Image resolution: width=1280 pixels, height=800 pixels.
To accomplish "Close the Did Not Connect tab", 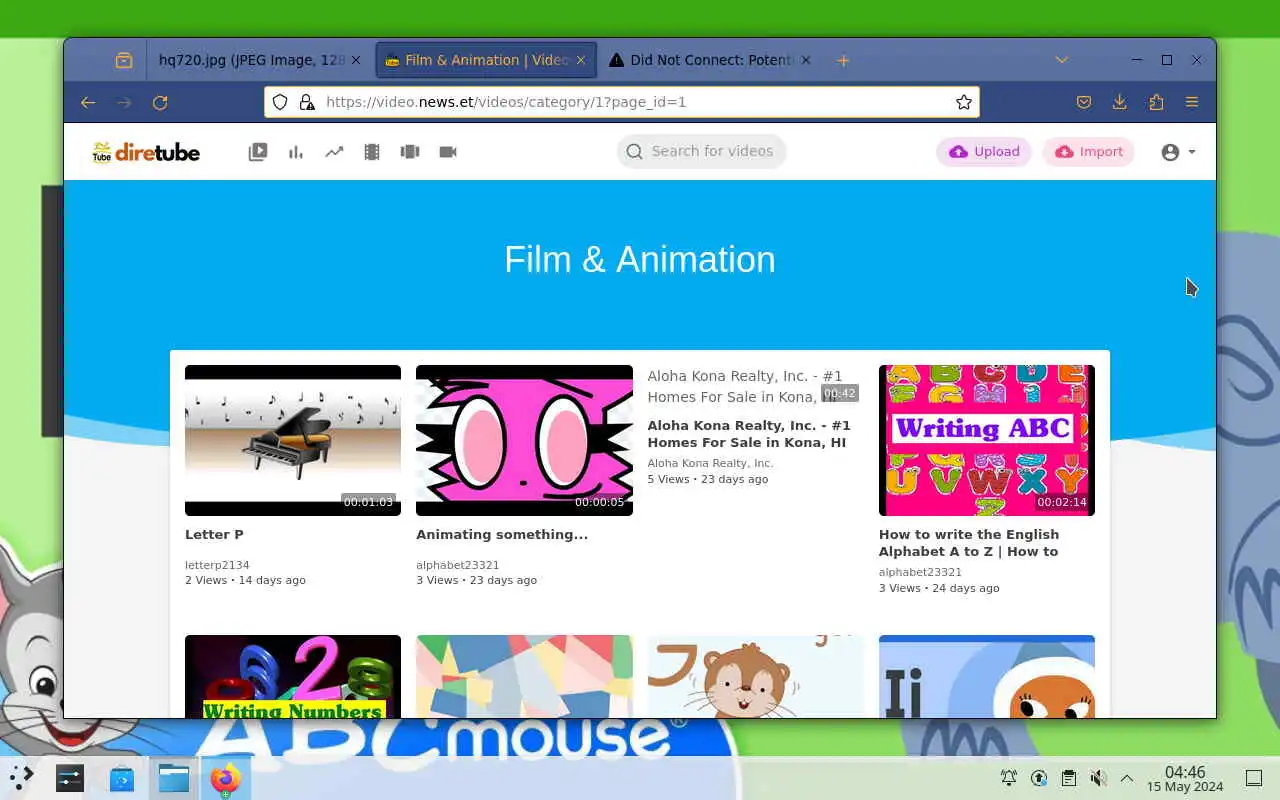I will (806, 60).
